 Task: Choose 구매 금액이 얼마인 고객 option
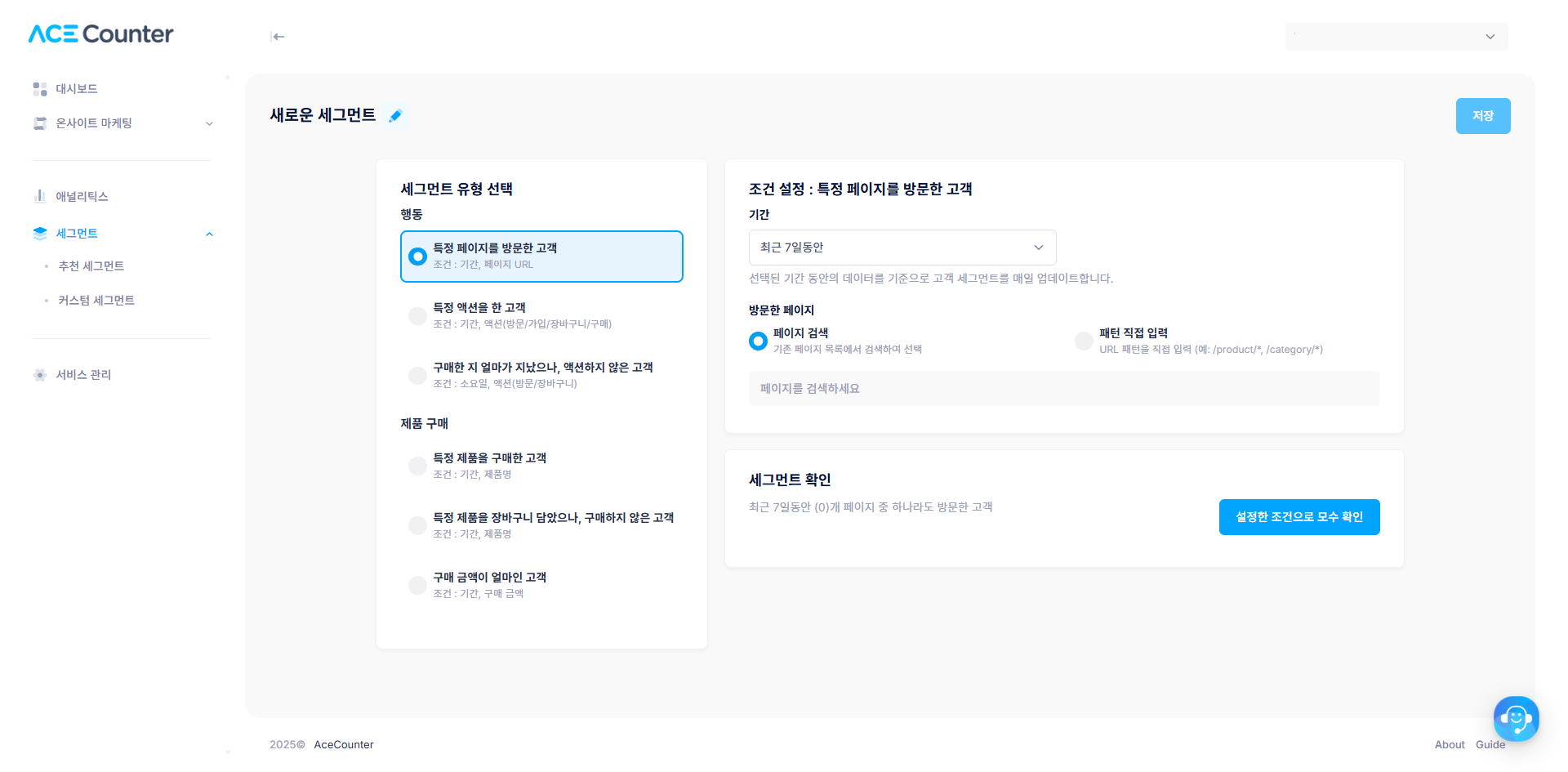(x=417, y=585)
